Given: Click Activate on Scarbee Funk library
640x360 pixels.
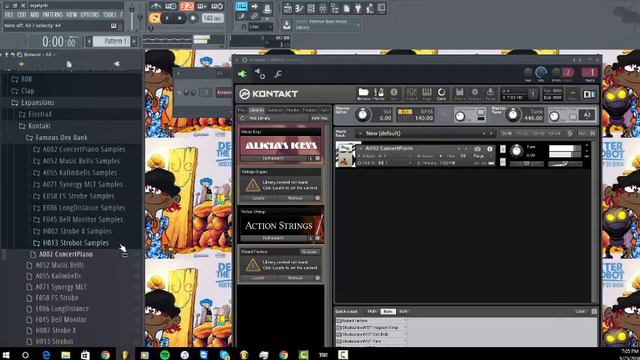Looking at the screenshot, I should coord(309,252).
